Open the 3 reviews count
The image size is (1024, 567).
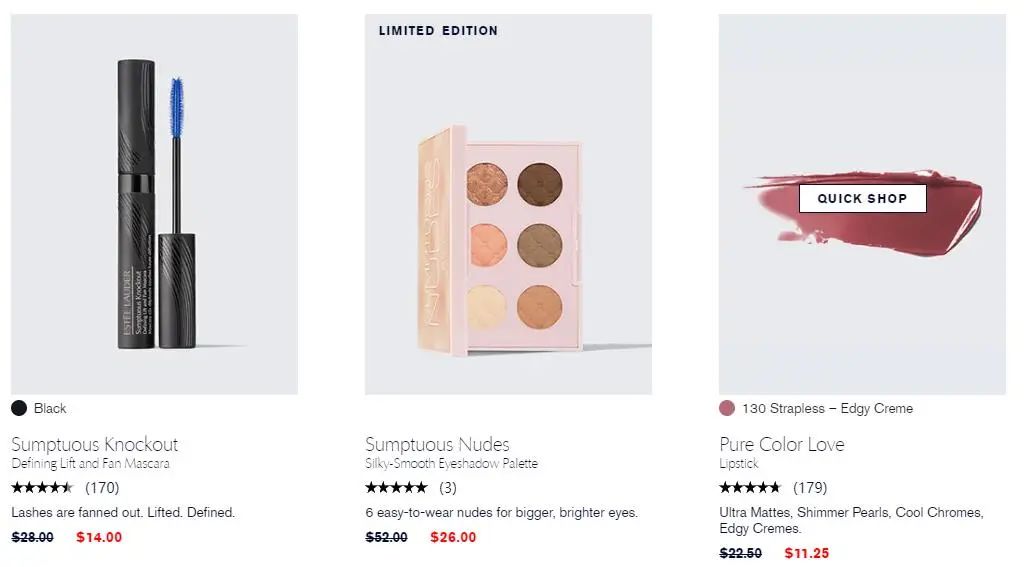pyautogui.click(x=448, y=487)
